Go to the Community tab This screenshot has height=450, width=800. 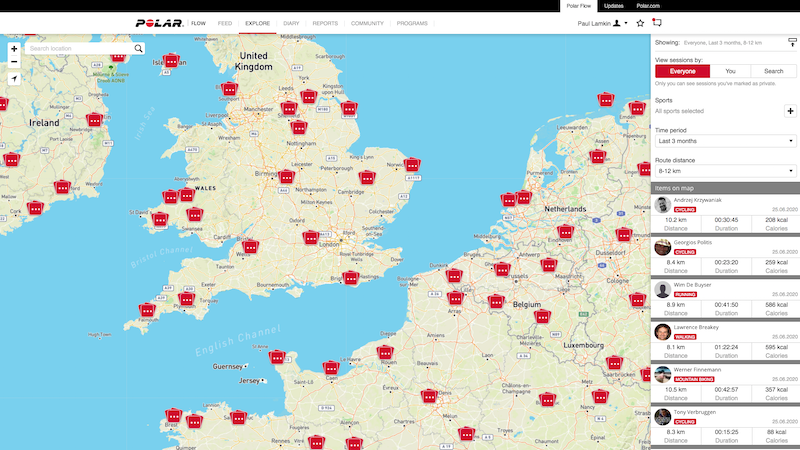tap(367, 23)
